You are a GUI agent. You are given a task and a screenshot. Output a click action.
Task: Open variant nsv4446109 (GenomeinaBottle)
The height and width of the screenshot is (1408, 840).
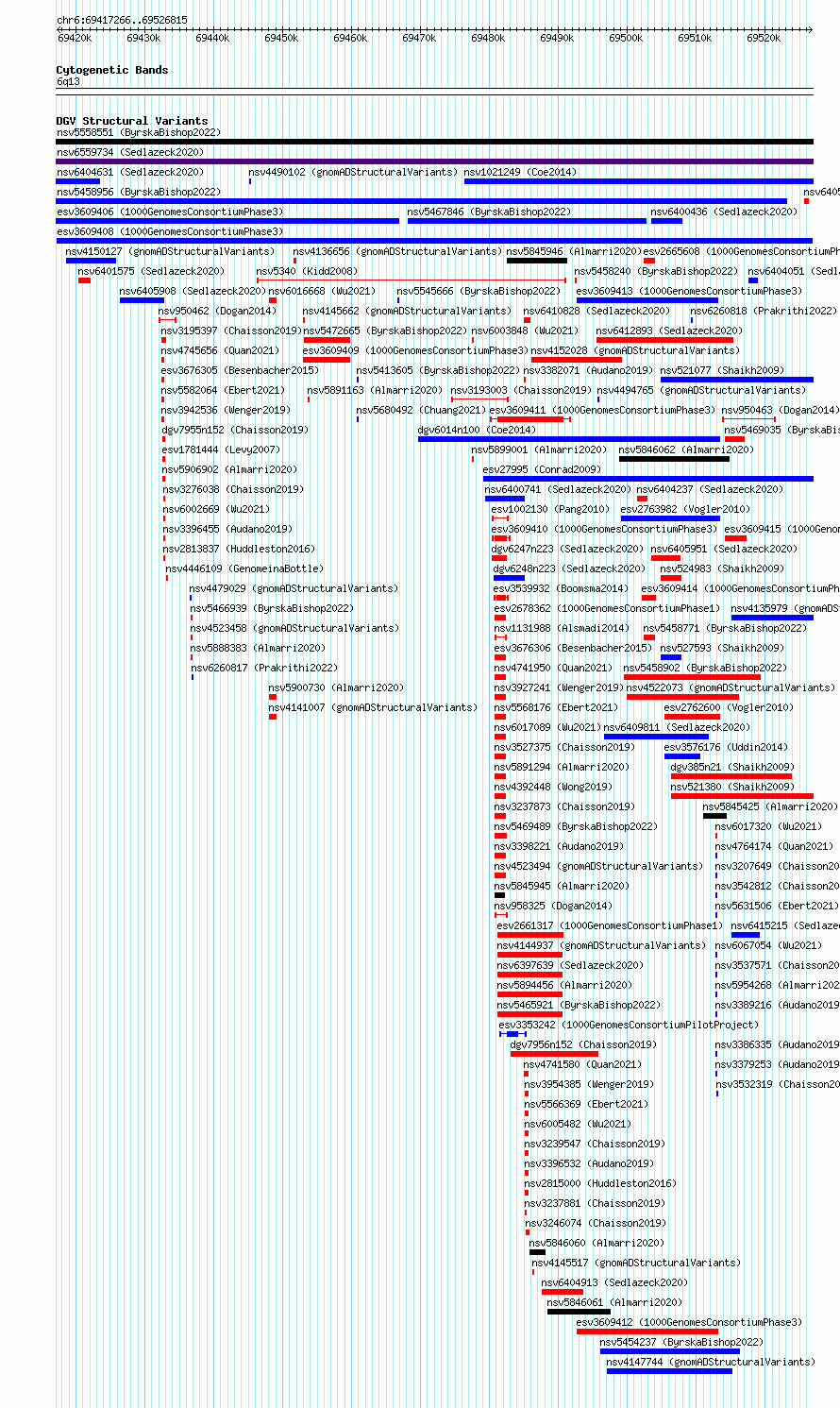click(x=244, y=569)
